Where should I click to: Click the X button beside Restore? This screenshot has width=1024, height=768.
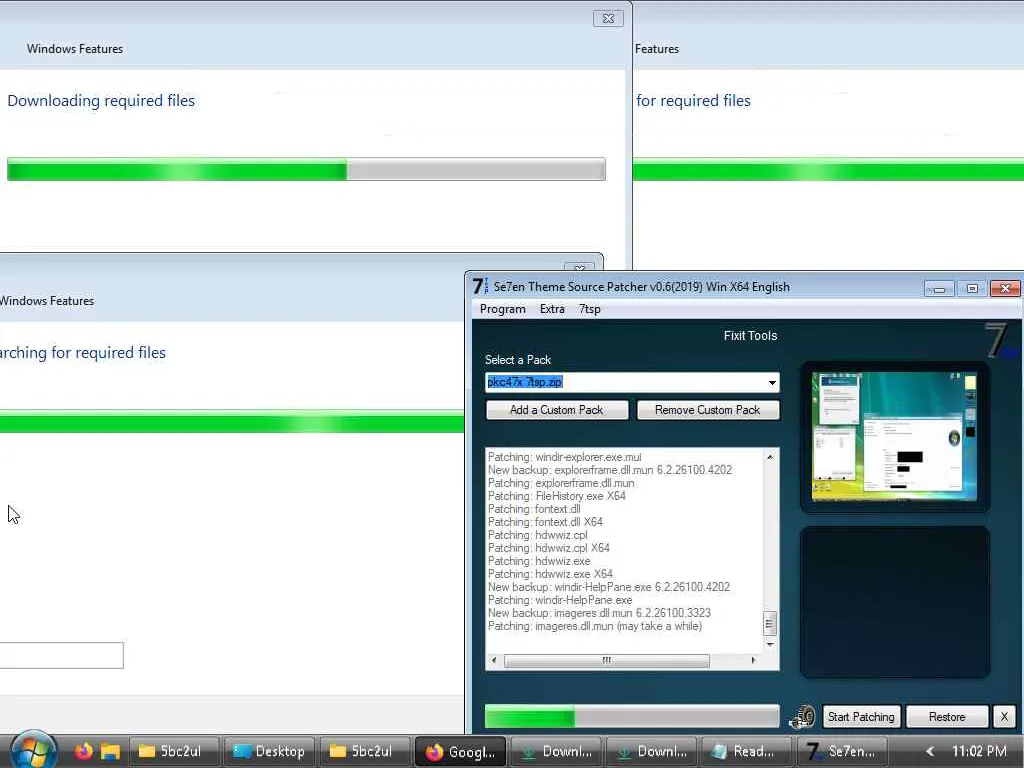(x=1004, y=716)
